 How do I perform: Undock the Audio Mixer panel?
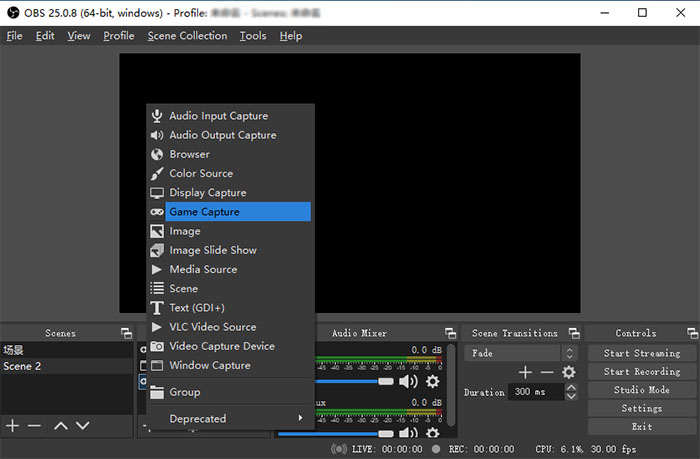point(450,333)
